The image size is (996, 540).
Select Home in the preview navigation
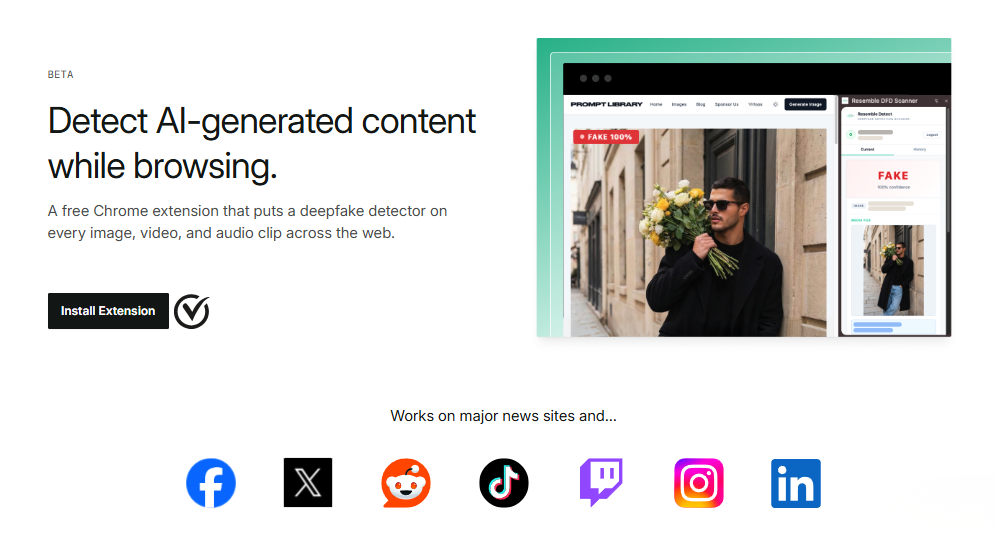click(656, 104)
